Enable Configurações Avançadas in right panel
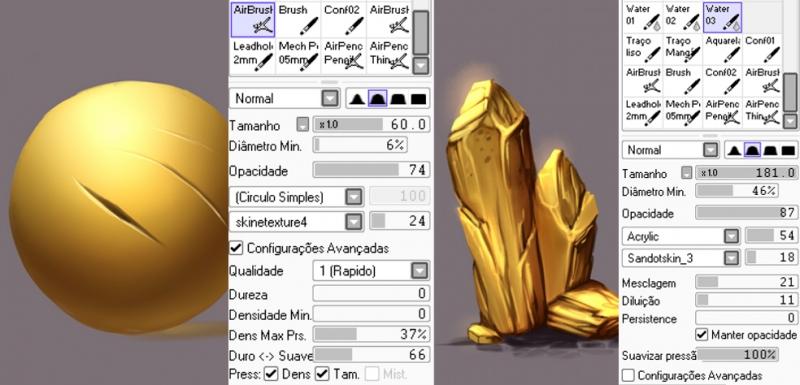The height and width of the screenshot is (385, 800). click(629, 375)
